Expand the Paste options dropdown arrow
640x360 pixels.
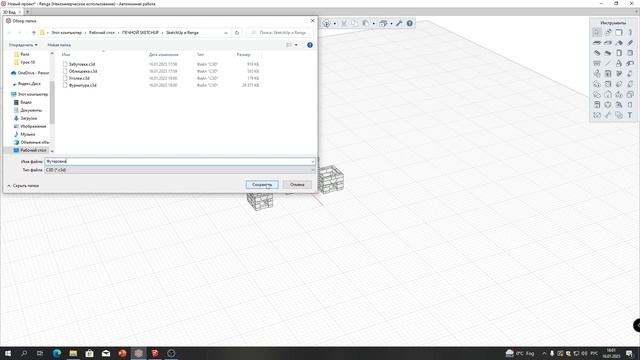[373, 24]
